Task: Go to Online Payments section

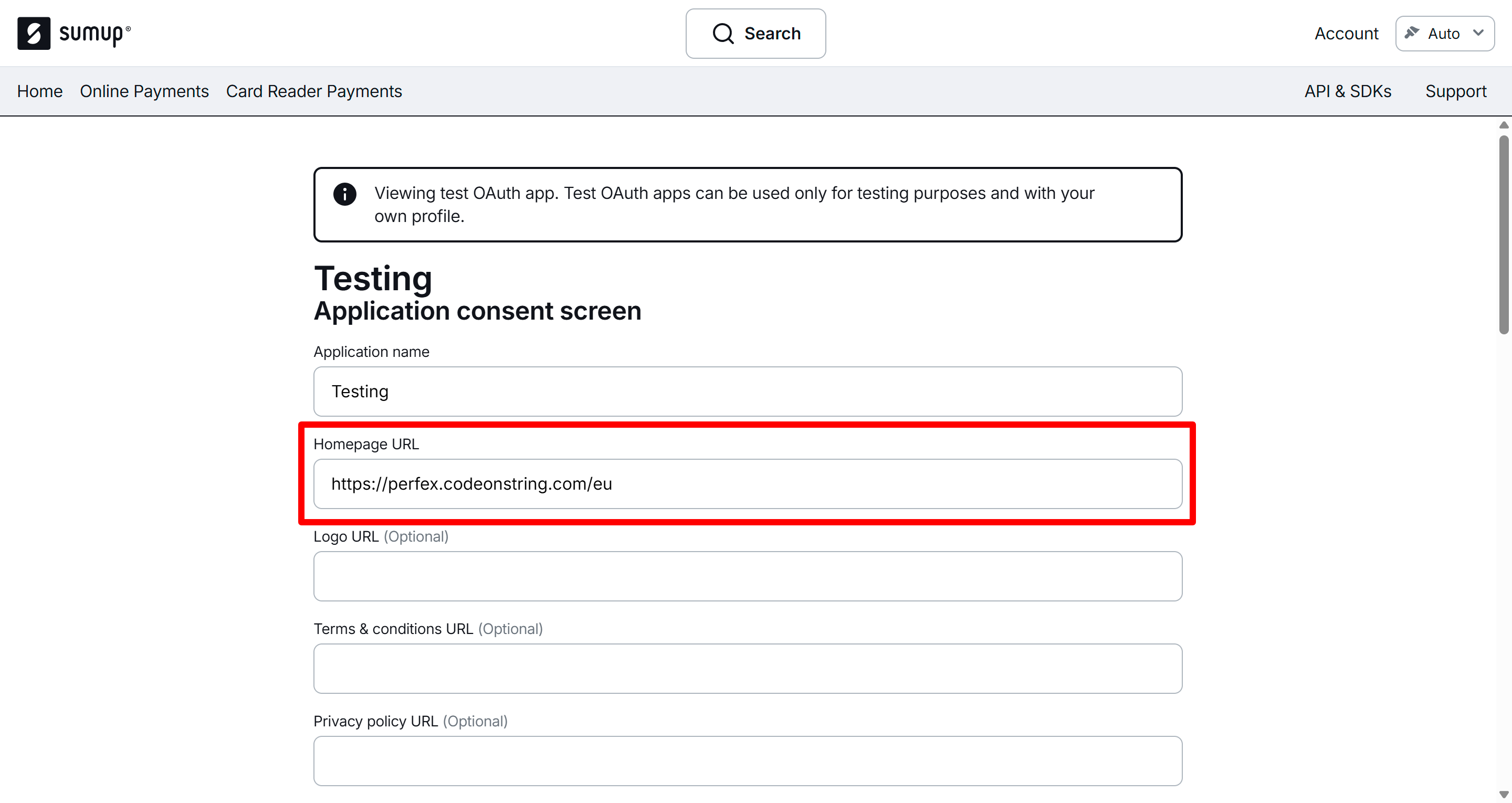Action: [x=144, y=91]
